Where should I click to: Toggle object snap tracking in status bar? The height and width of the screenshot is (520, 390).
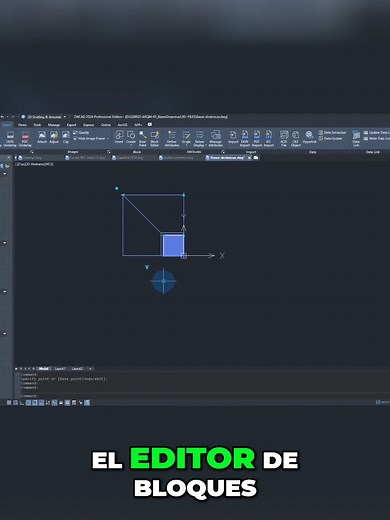coord(41,403)
